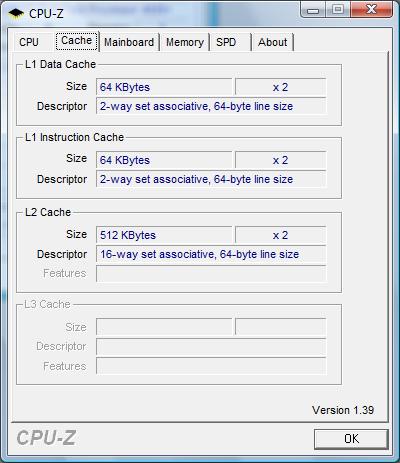Click the L1 Data Cache group label
Screen dimensions: 400x463
coord(60,64)
